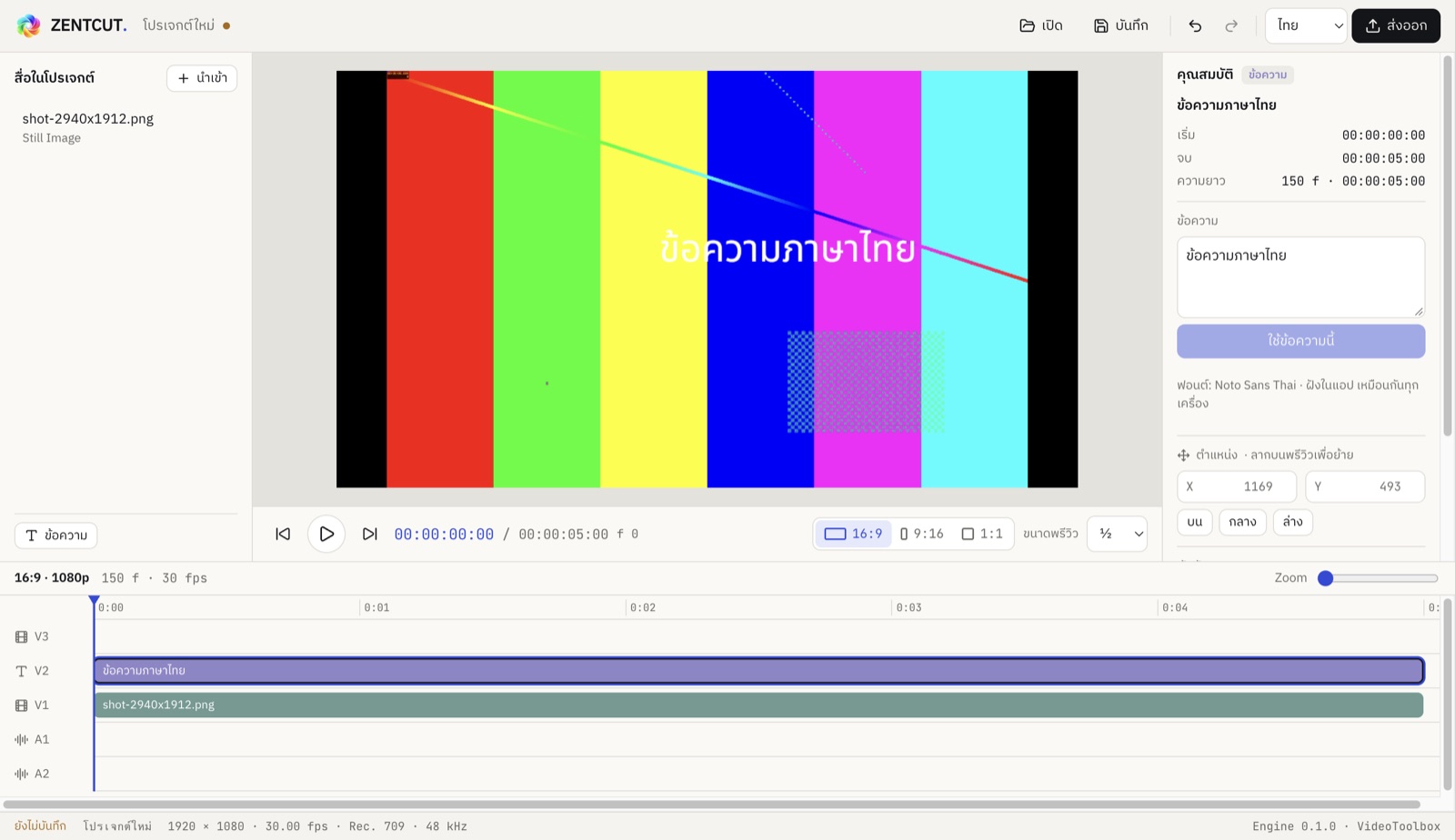
Task: Select the 9:16 aspect ratio
Action: [x=921, y=534]
